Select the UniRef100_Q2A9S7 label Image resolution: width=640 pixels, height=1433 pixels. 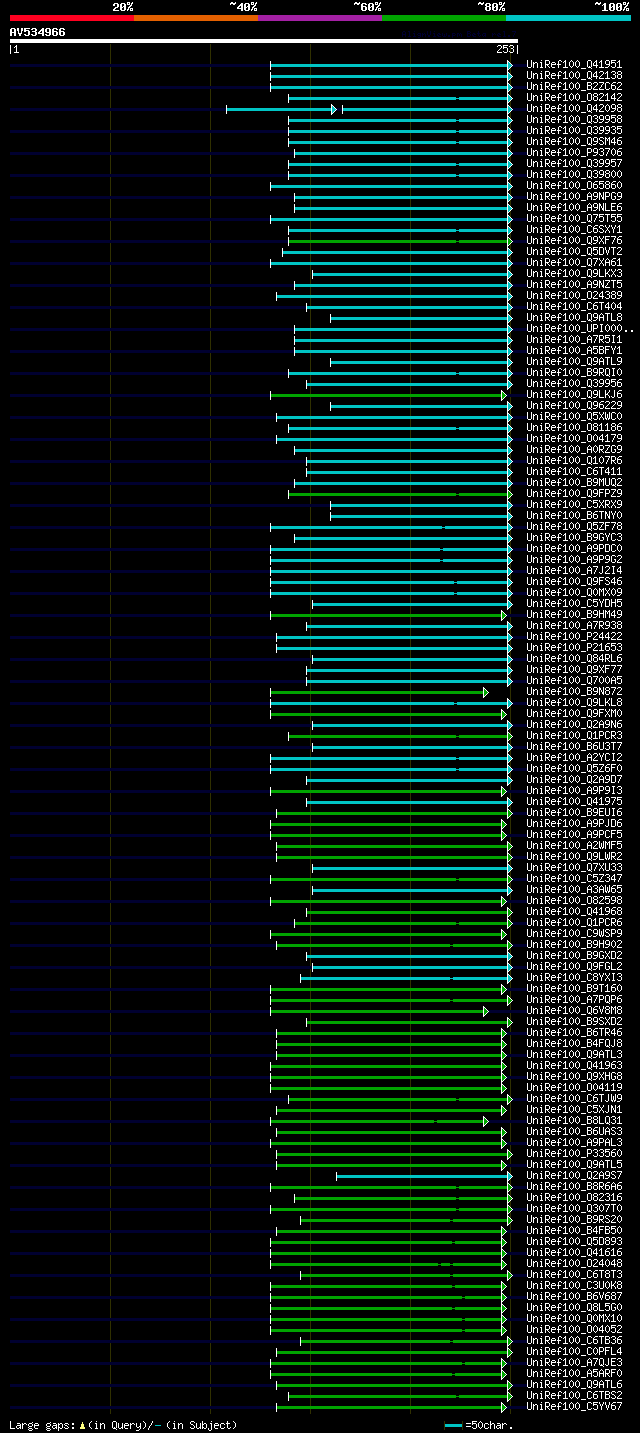(574, 1176)
